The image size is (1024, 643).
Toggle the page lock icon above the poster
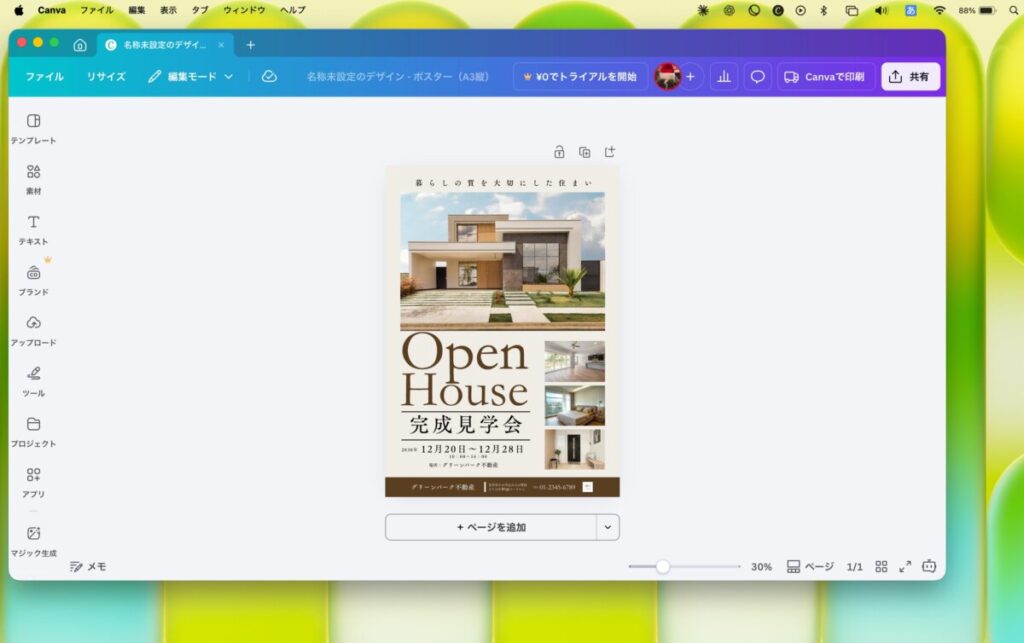[x=559, y=152]
